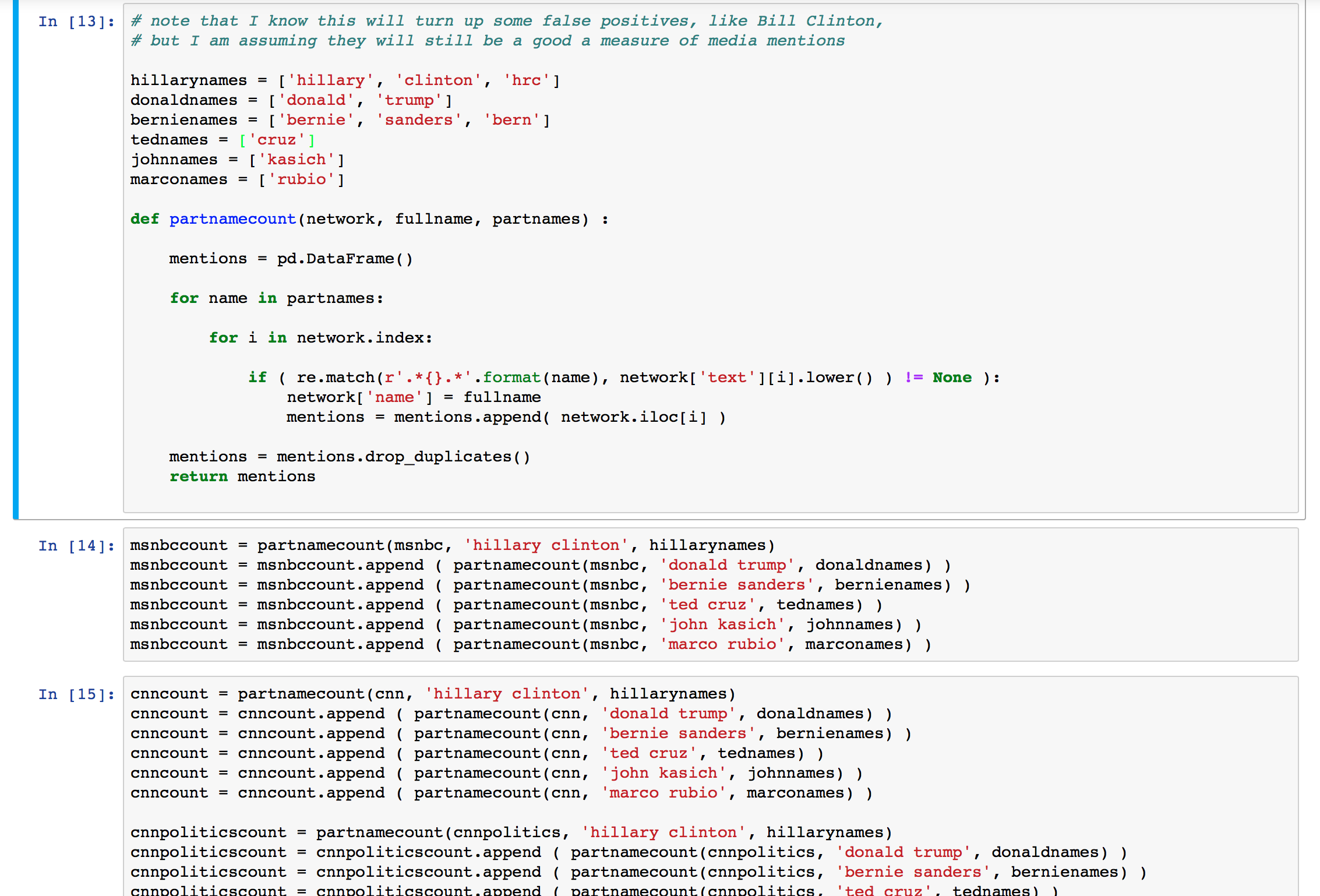The width and height of the screenshot is (1320, 896).
Task: Place cursor on the donaldnames list assignment
Action: coord(291,100)
